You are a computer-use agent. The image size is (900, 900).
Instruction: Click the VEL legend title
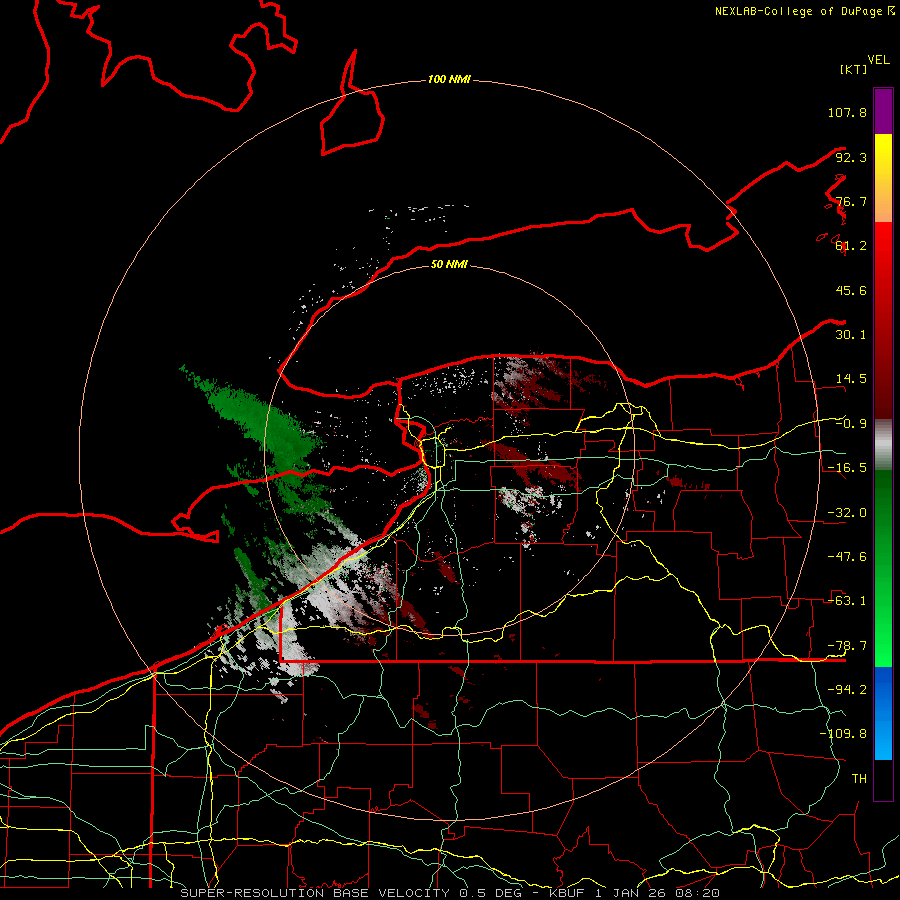point(878,60)
